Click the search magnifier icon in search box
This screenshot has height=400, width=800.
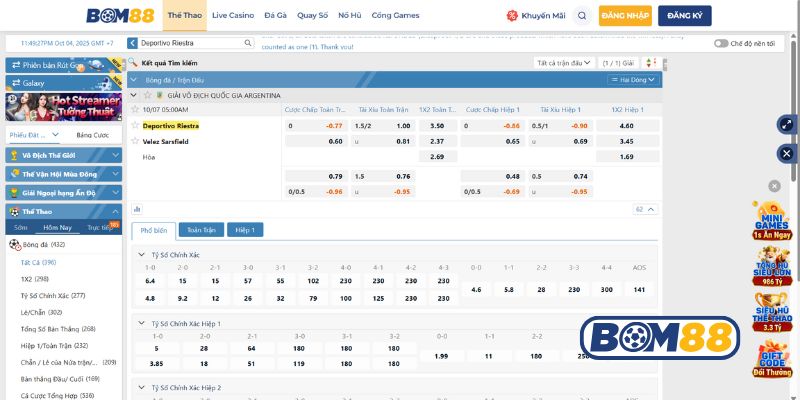click(x=247, y=43)
